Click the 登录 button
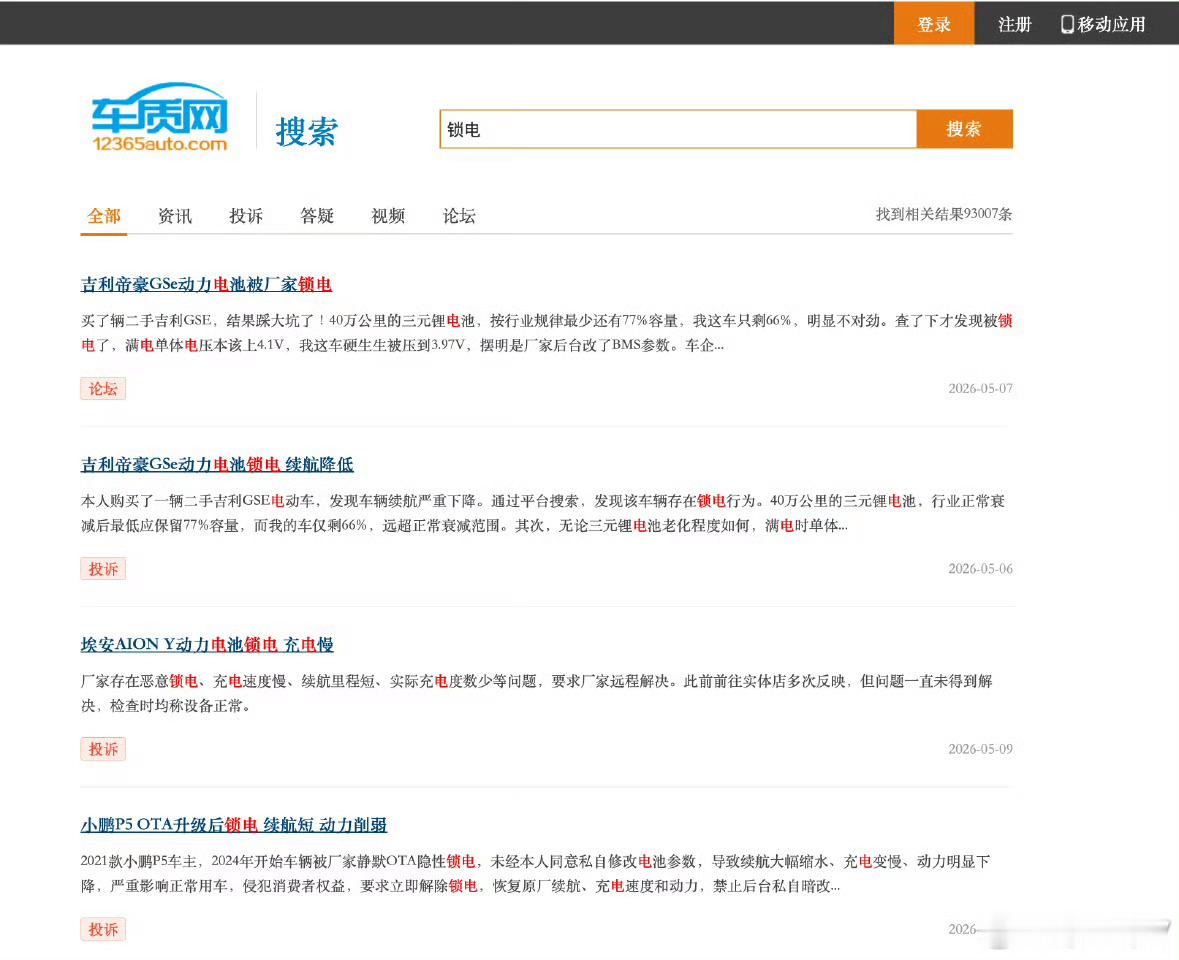 click(934, 24)
